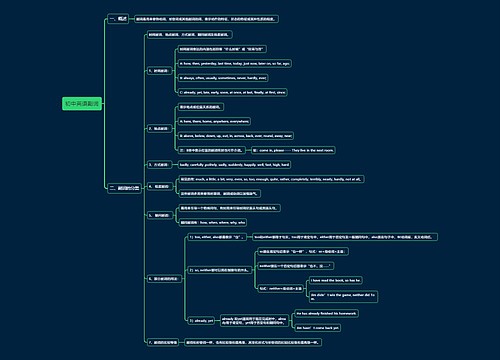Click the example node "come in, please"
Viewport: 500px width, 360px height.
(x=293, y=150)
